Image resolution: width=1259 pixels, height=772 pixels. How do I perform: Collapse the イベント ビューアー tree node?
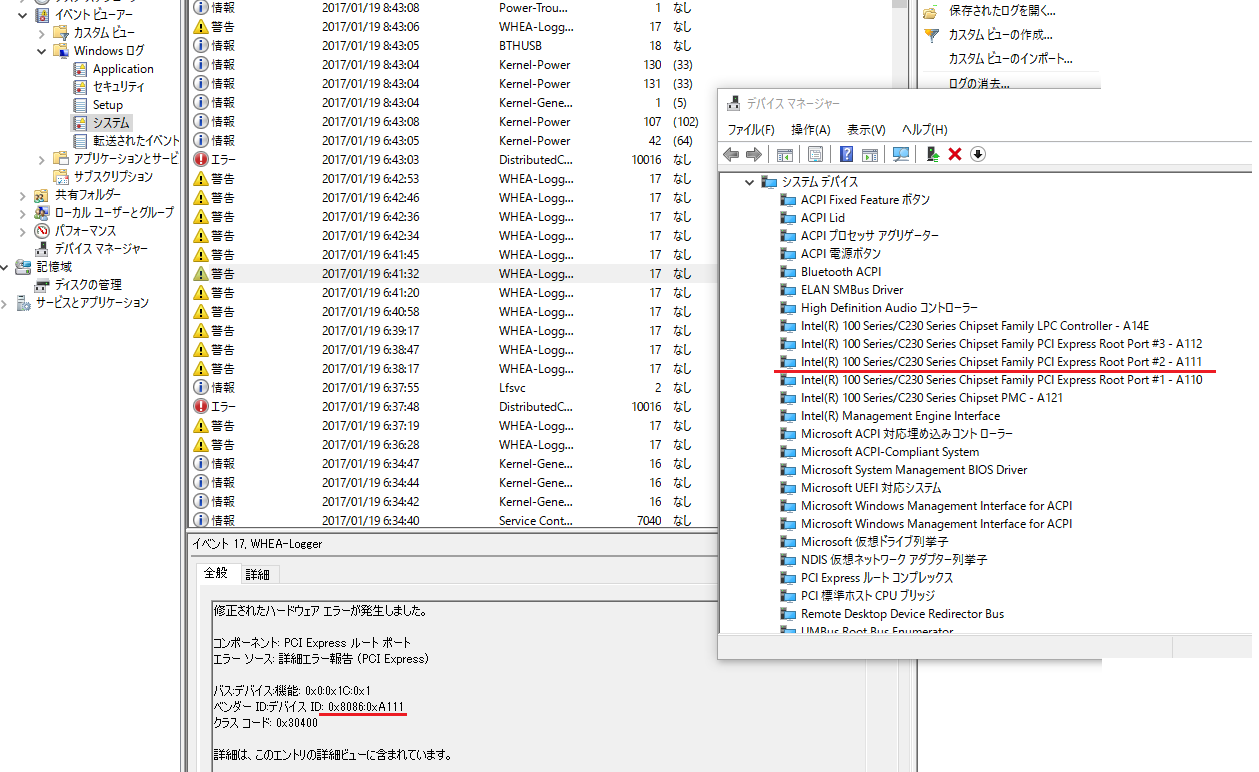pyautogui.click(x=23, y=15)
